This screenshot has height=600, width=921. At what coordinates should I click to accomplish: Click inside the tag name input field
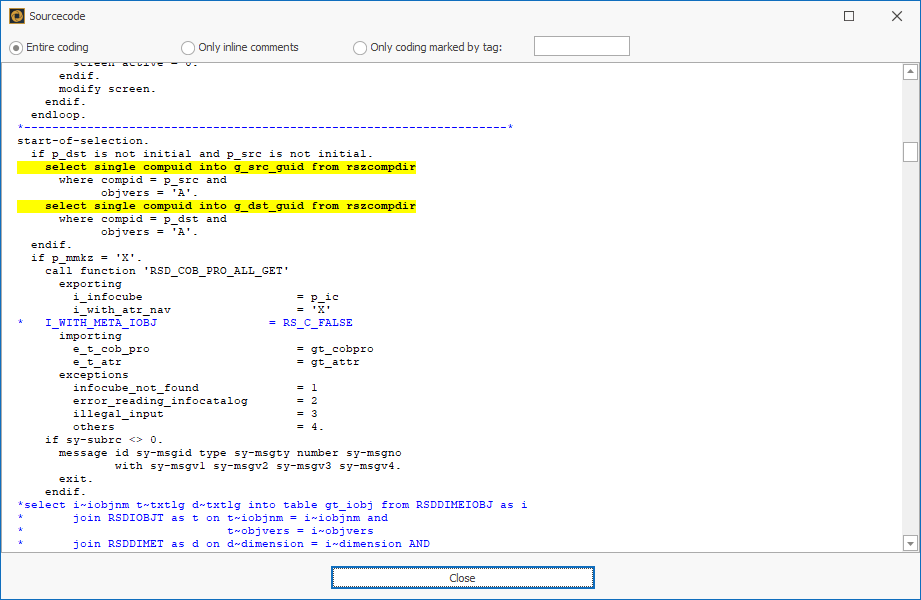pyautogui.click(x=580, y=45)
